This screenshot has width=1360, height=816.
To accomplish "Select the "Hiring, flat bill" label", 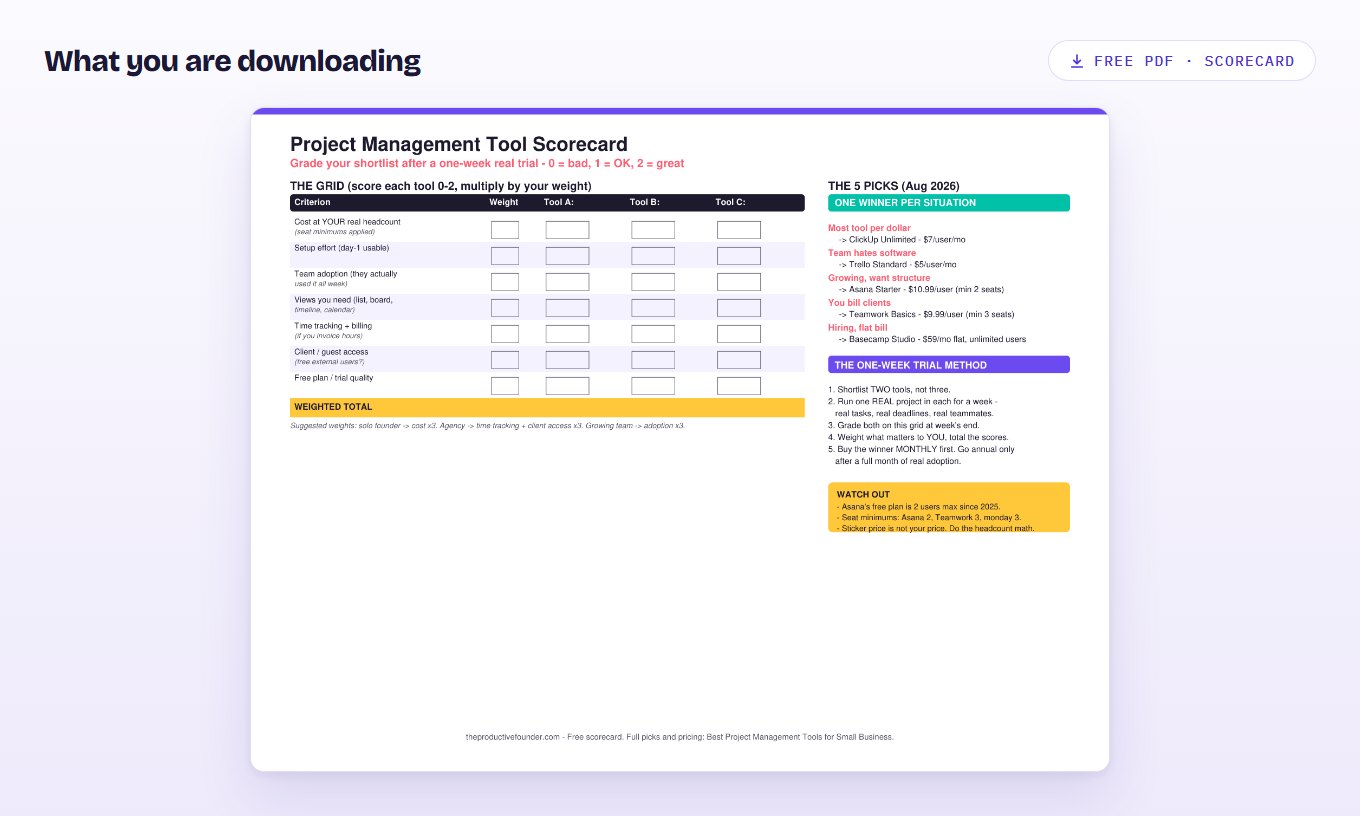I will click(x=858, y=328).
